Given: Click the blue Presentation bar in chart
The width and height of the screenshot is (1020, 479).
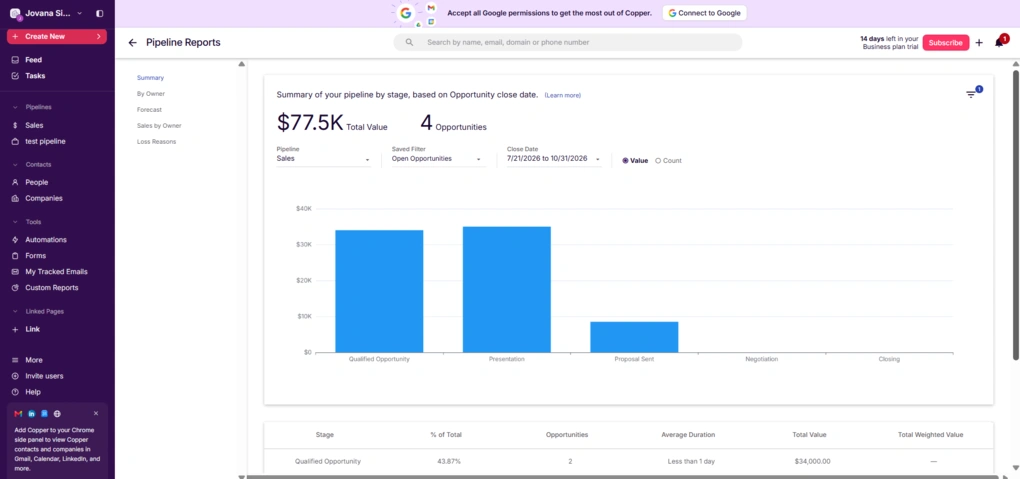Looking at the screenshot, I should 507,289.
